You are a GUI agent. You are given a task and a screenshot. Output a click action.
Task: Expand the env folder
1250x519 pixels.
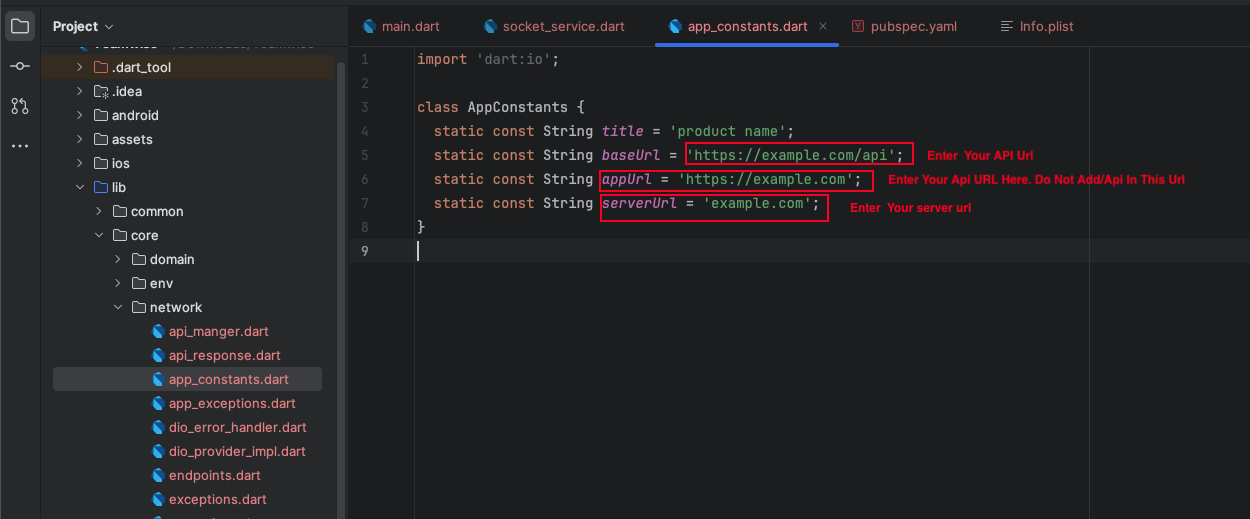(118, 283)
